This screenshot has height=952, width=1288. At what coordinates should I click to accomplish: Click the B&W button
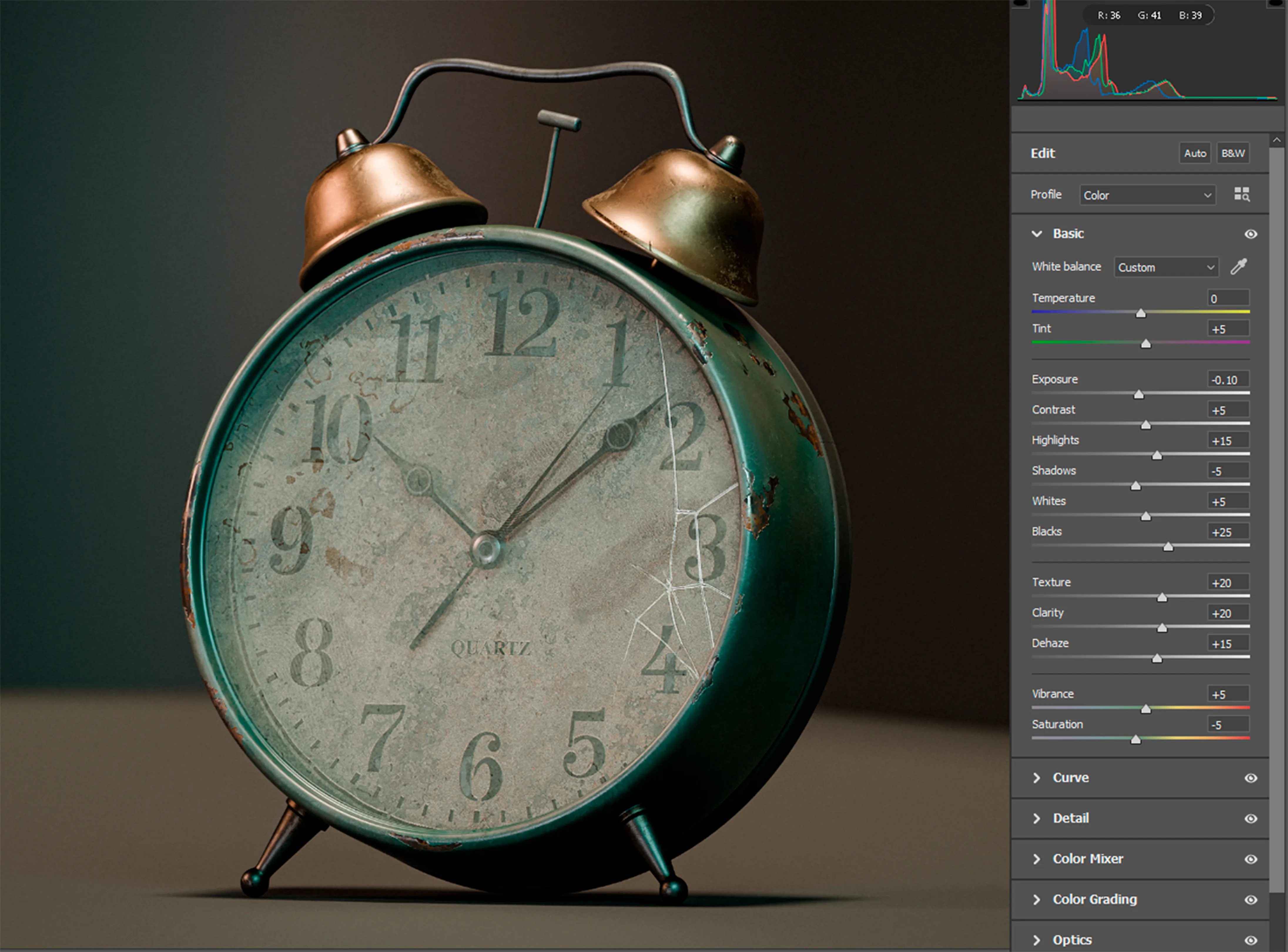pyautogui.click(x=1233, y=153)
